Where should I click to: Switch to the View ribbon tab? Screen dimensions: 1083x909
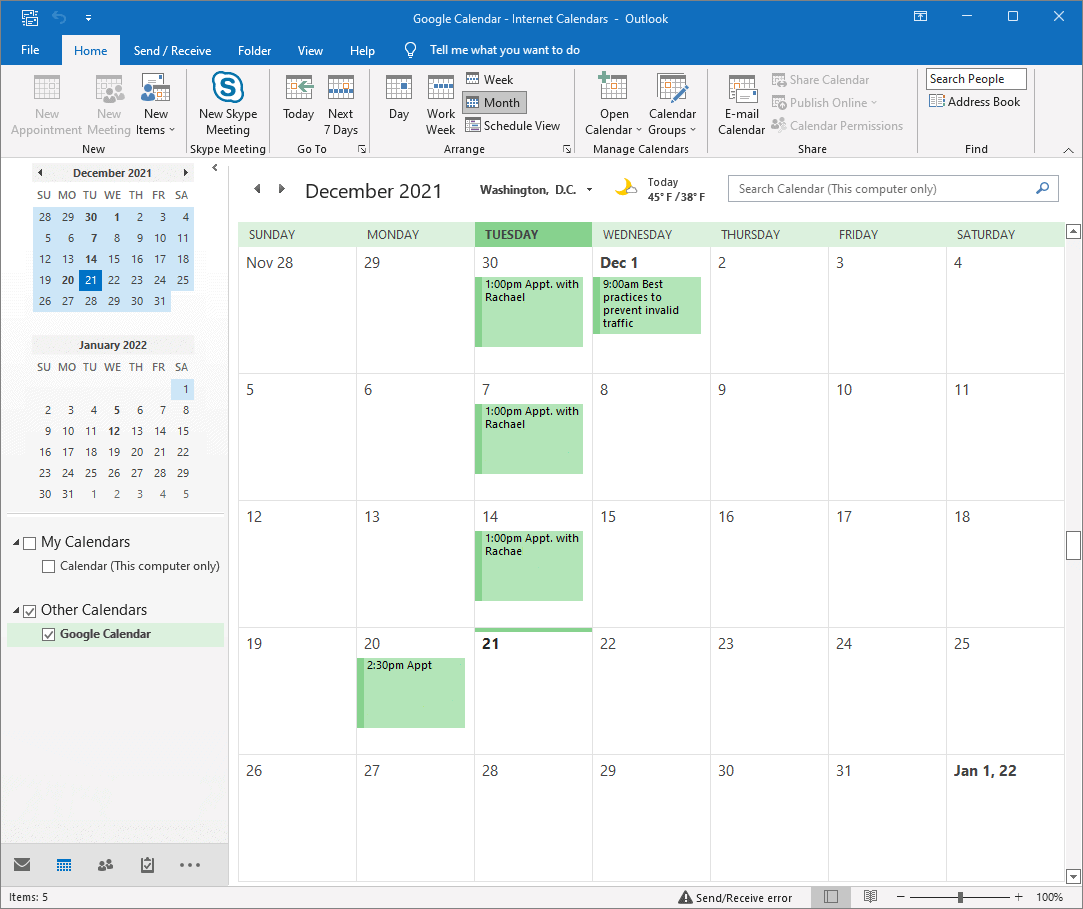[310, 50]
